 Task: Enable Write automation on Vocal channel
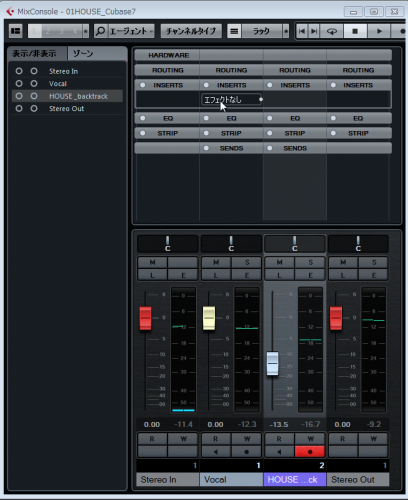[x=247, y=439]
